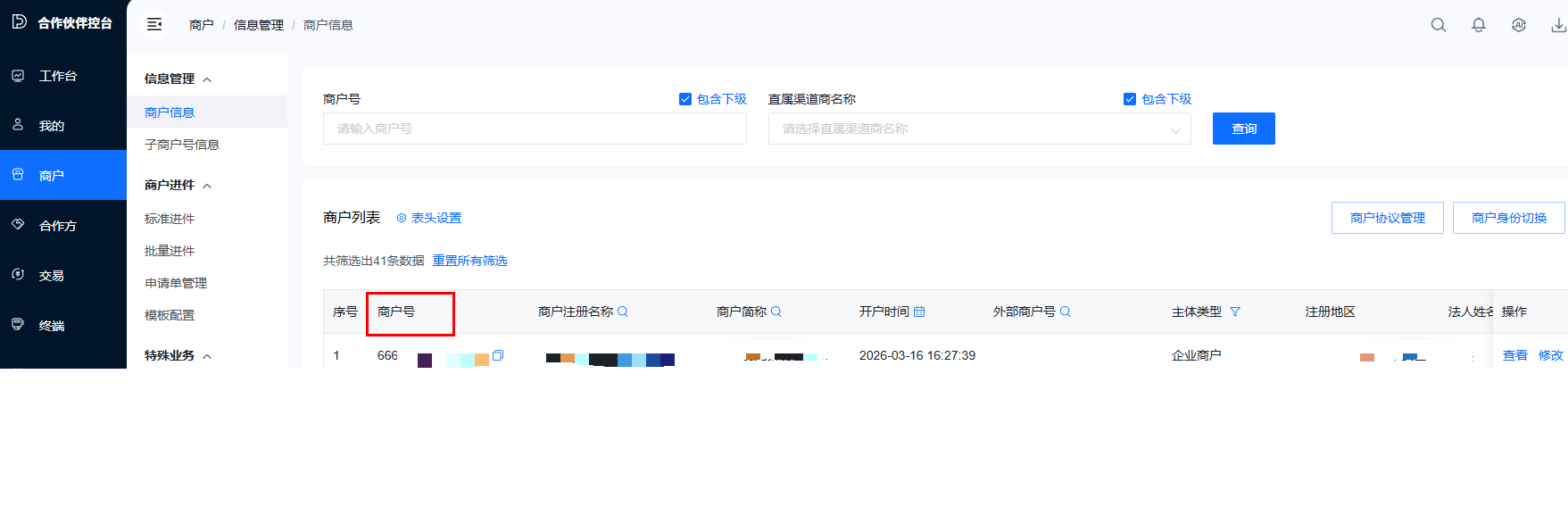Click the search magnifier icon in top bar
The image size is (1568, 507).
pos(1438,25)
